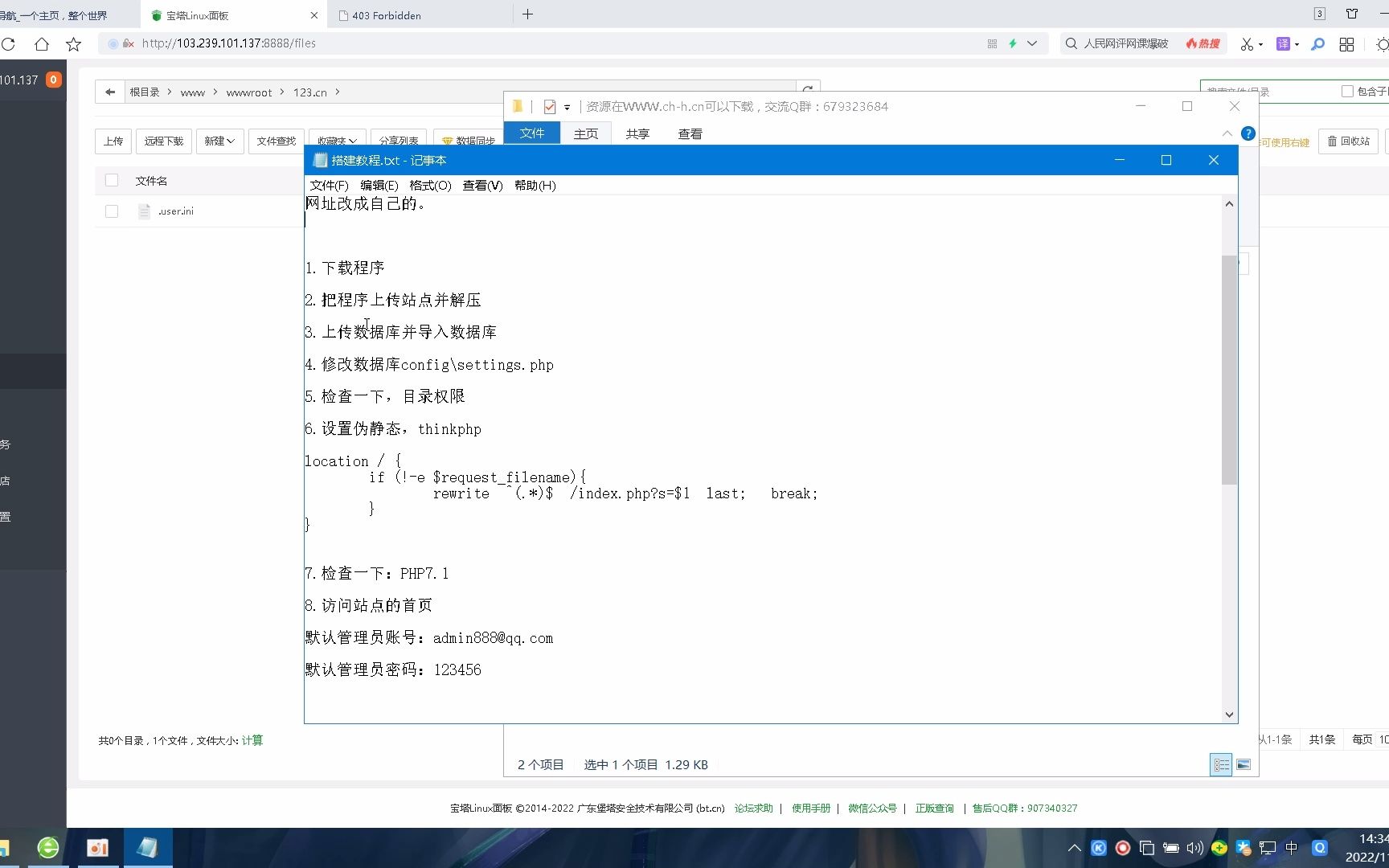
Task: Open the Explorer 文件 ribbon tab
Action: click(531, 133)
